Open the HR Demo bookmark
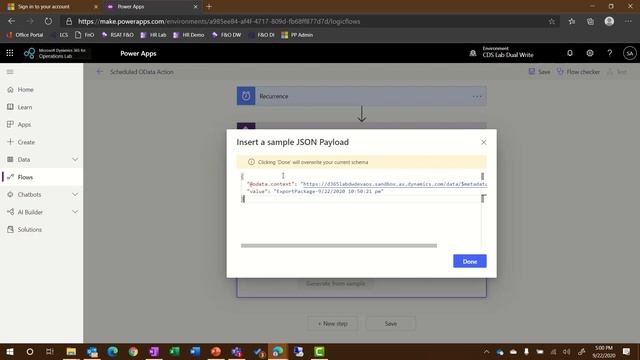Image resolution: width=640 pixels, height=360 pixels. pyautogui.click(x=188, y=35)
